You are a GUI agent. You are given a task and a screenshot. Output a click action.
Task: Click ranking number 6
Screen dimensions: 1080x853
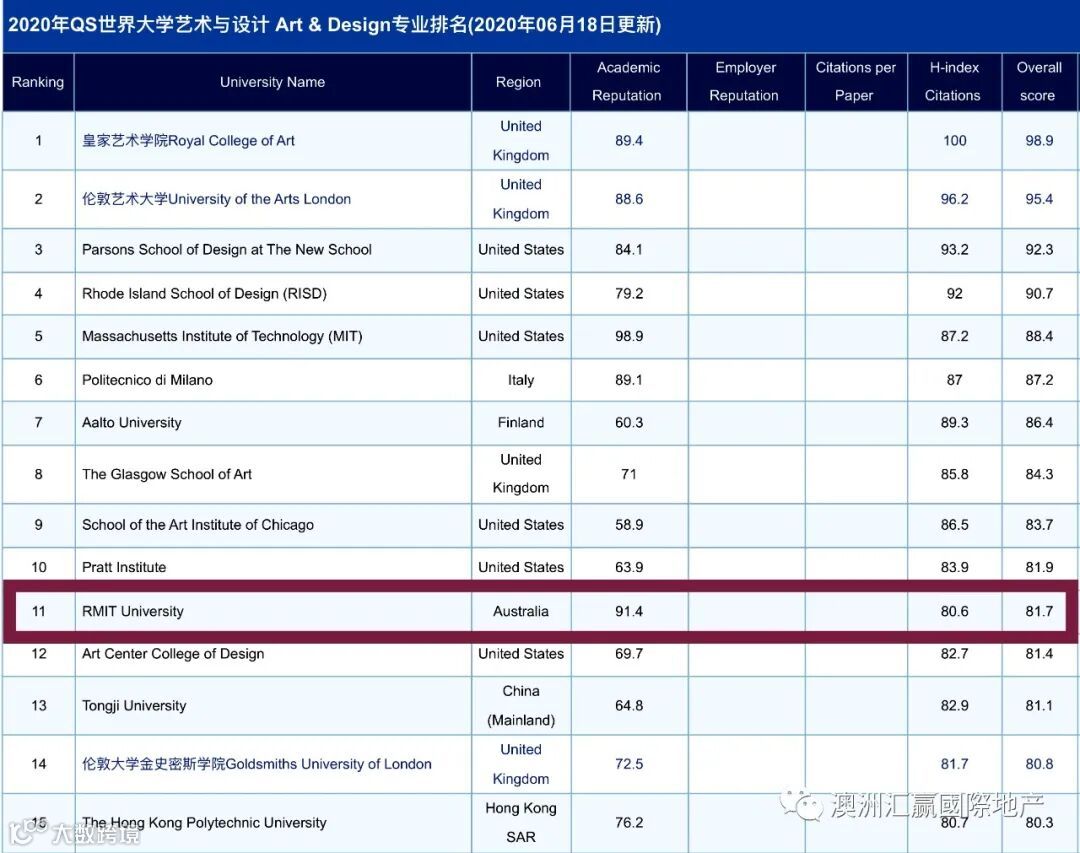coord(39,380)
